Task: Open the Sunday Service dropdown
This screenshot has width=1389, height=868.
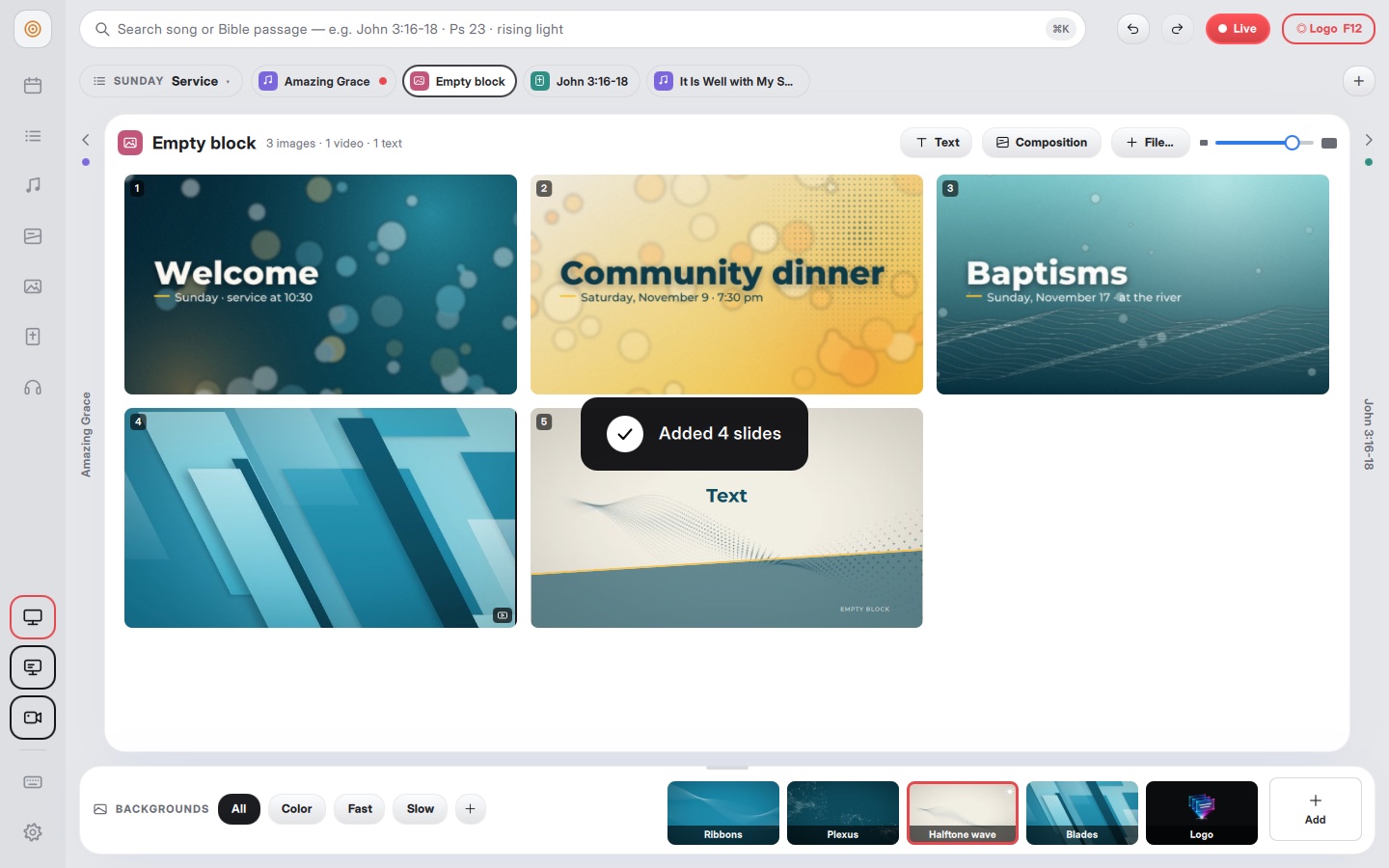Action: click(x=161, y=81)
